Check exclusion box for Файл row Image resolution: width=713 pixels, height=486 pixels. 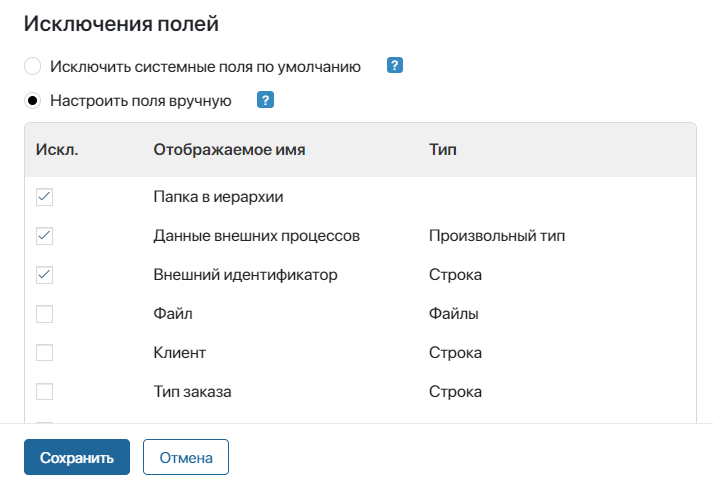(45, 314)
